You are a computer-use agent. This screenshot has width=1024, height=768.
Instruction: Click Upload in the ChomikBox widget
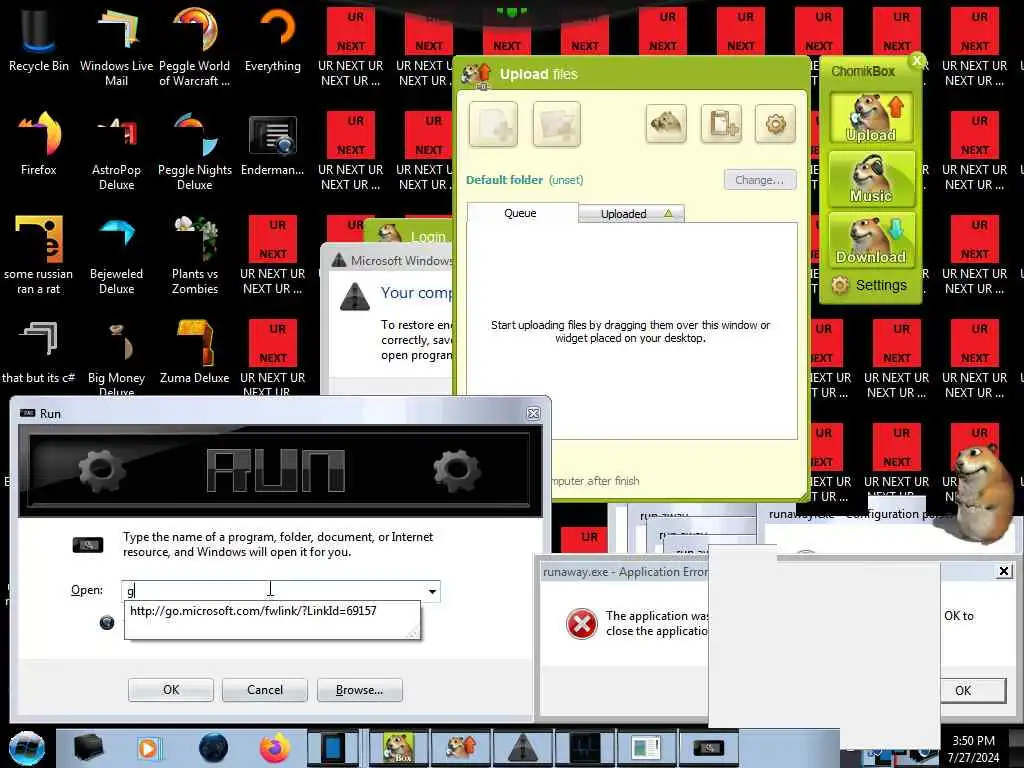[x=871, y=118]
